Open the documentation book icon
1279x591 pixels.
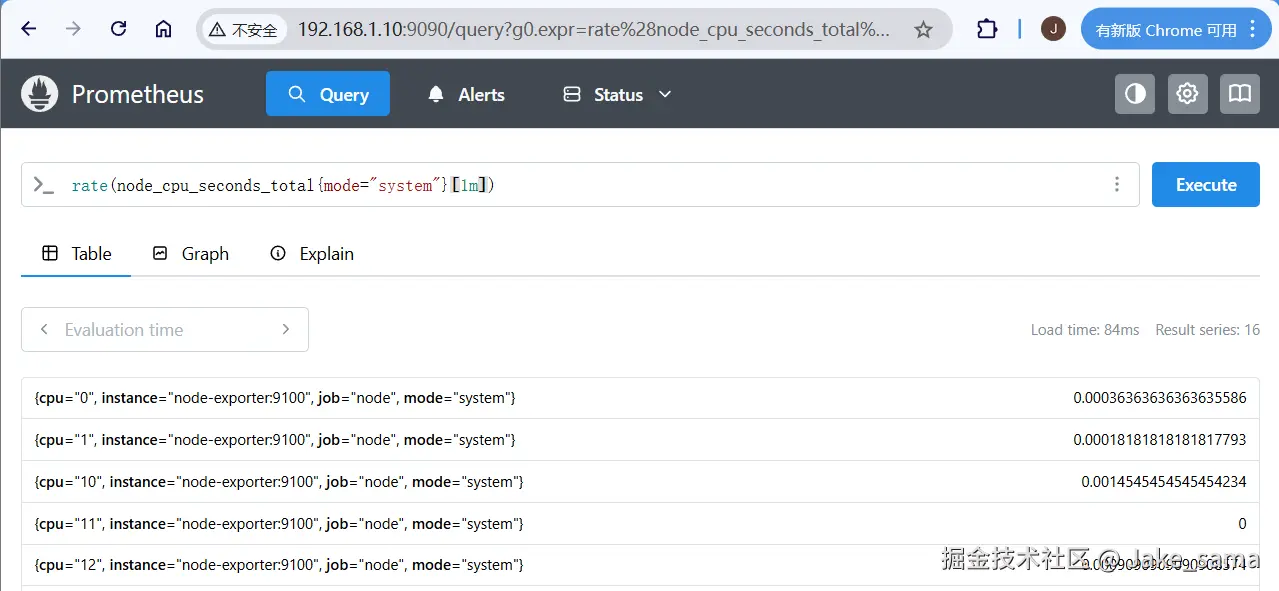1239,93
